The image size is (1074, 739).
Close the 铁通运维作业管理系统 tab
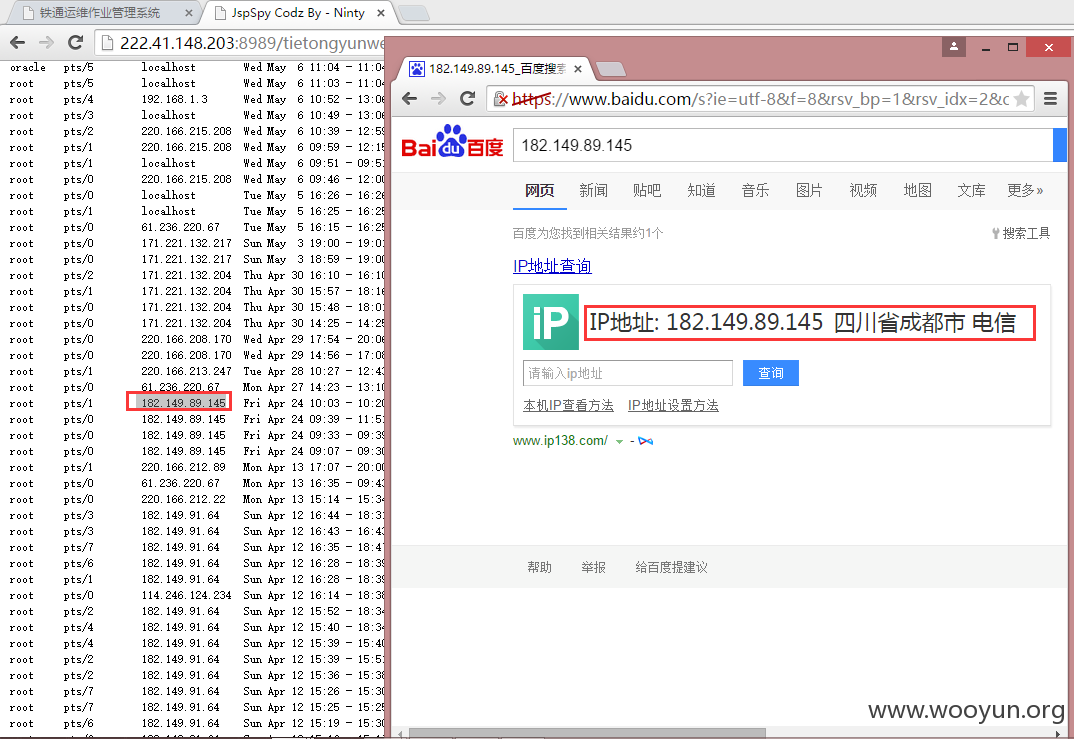click(x=188, y=13)
